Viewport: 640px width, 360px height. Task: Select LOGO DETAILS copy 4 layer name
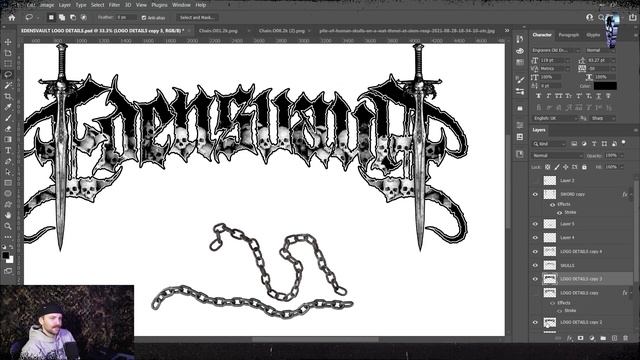[x=581, y=252]
